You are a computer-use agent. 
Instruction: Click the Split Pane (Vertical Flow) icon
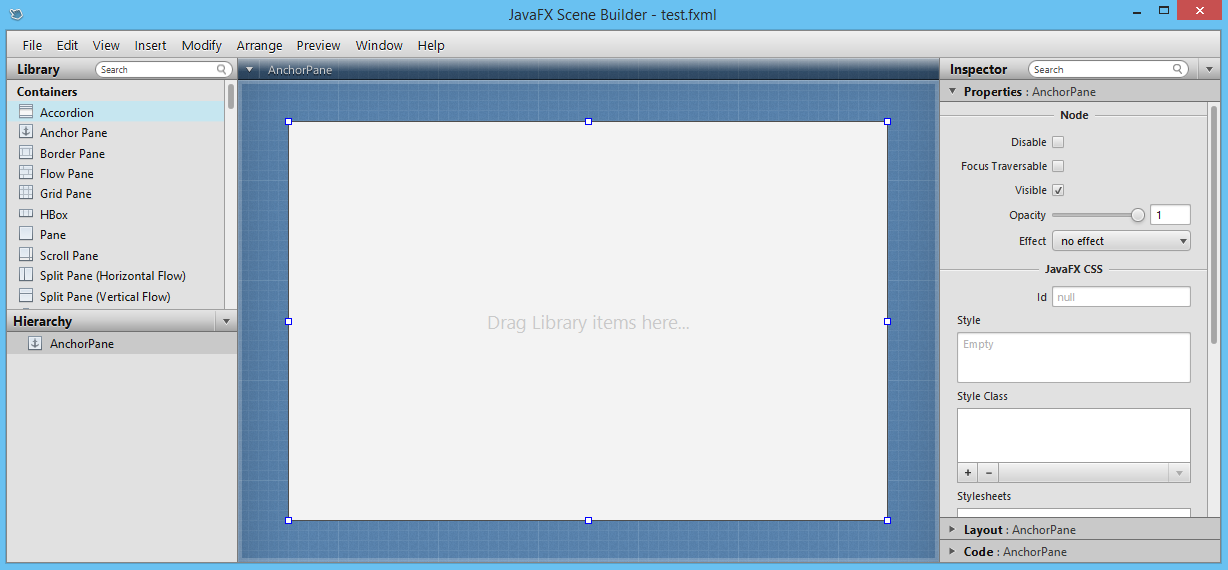click(x=26, y=296)
